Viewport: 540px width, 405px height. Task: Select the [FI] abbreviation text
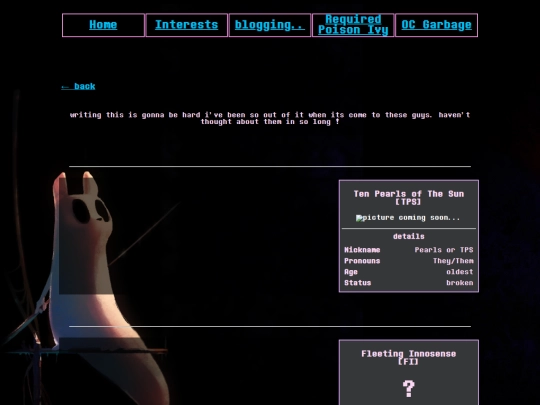point(408,362)
